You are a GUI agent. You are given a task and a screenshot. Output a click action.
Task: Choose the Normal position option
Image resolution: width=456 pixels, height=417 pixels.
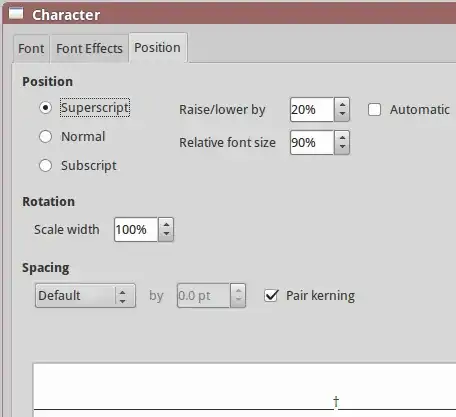click(x=45, y=137)
